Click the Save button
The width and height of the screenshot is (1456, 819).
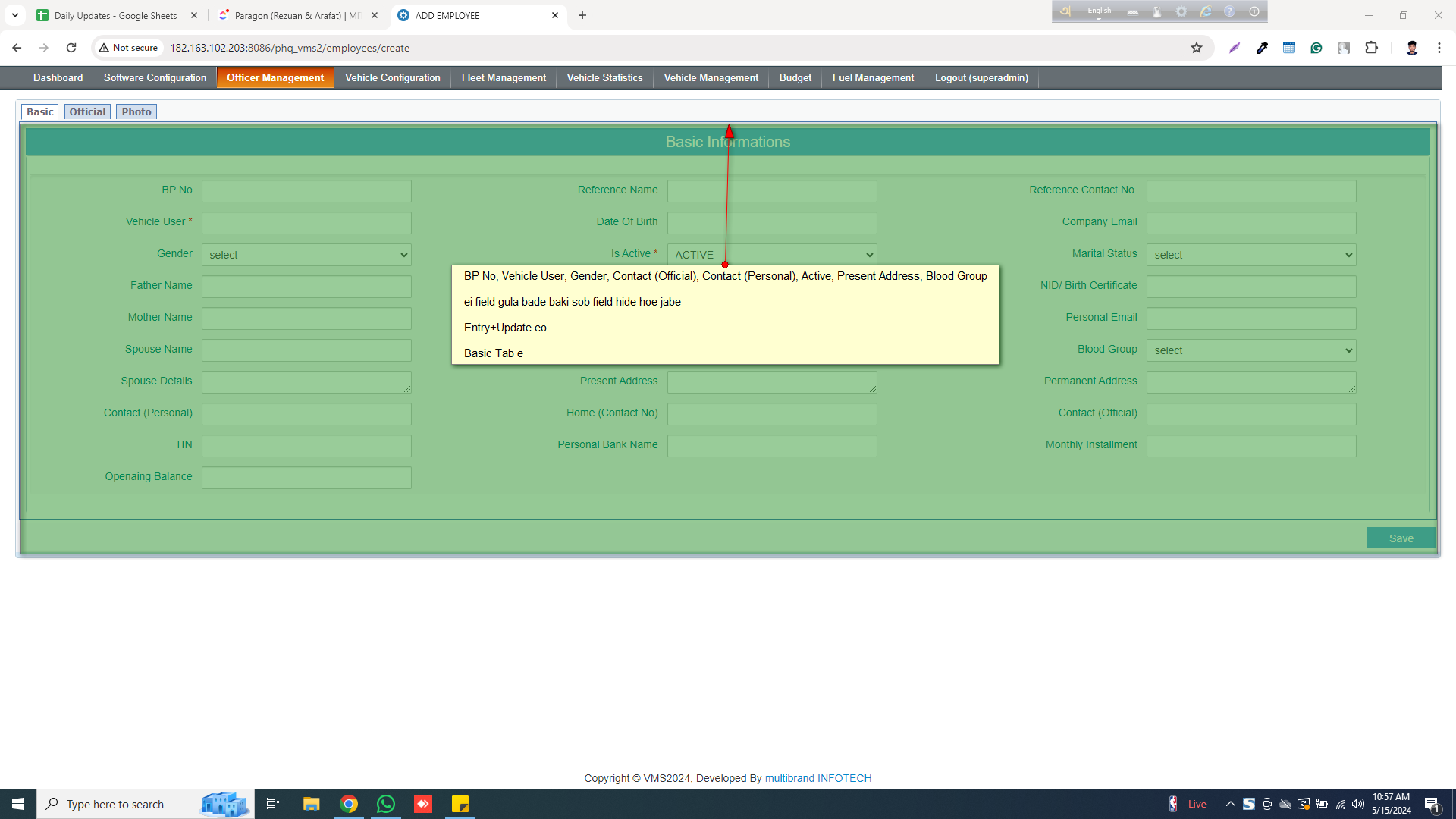[1401, 538]
